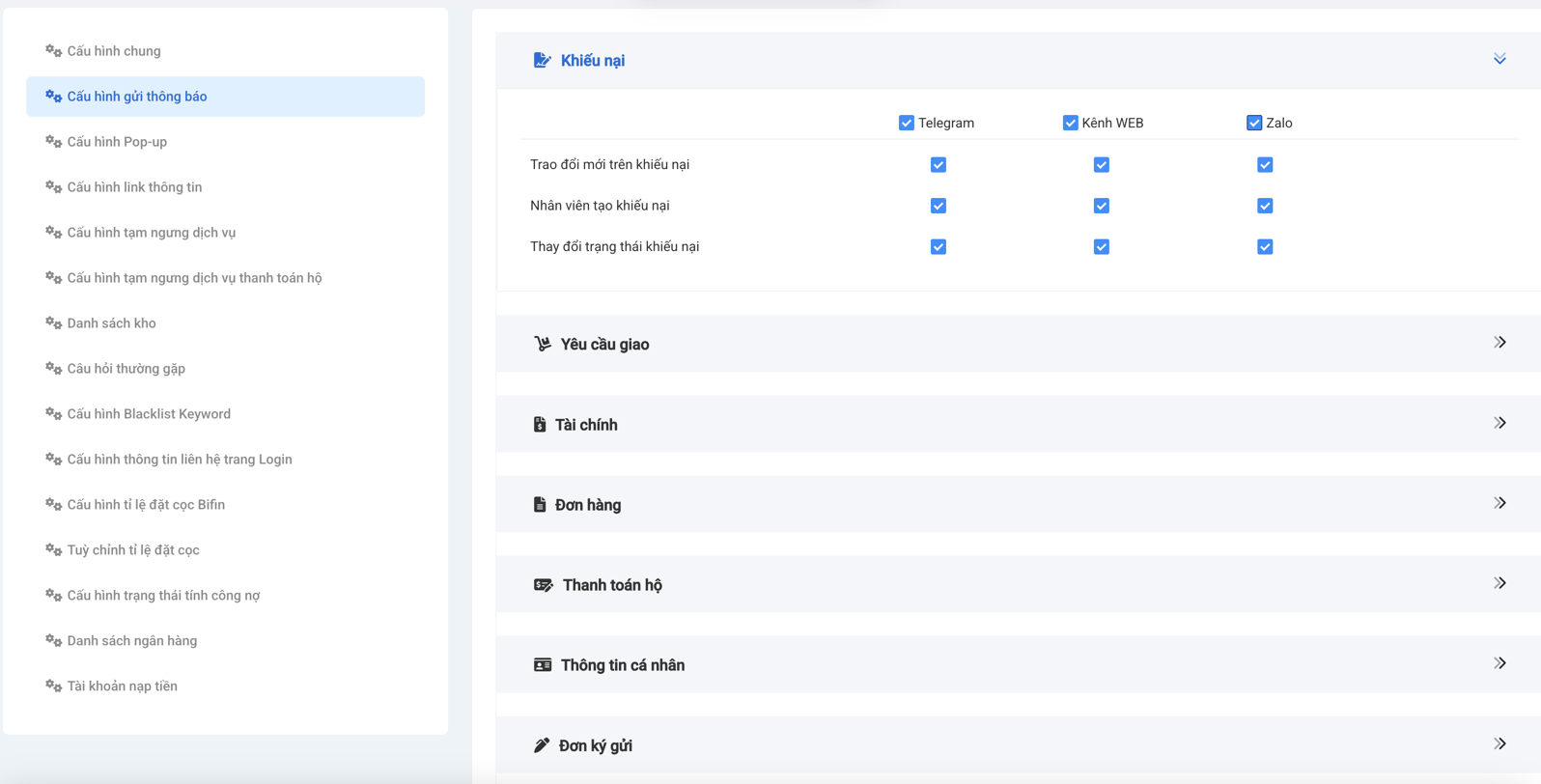Disable Telegram for Trao đổi mới trên khiếu nại
The height and width of the screenshot is (784, 1541).
[x=938, y=165]
